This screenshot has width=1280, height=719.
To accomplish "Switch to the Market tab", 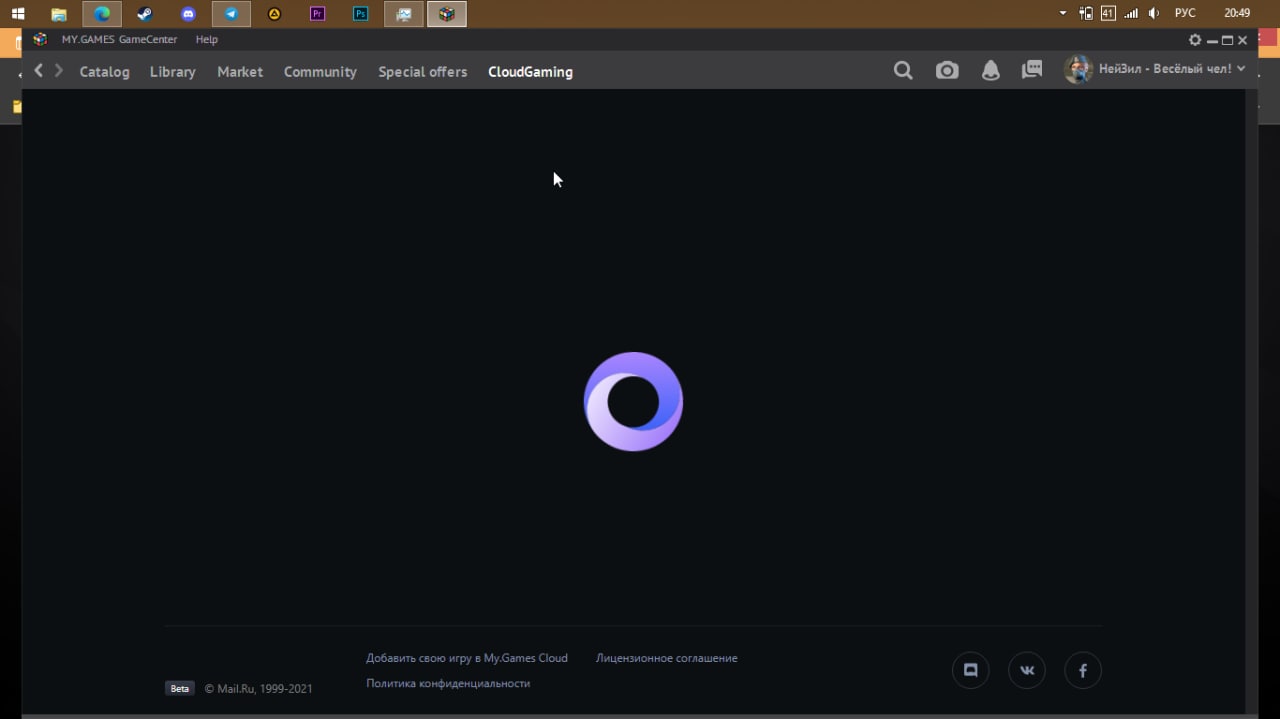I will (x=240, y=72).
